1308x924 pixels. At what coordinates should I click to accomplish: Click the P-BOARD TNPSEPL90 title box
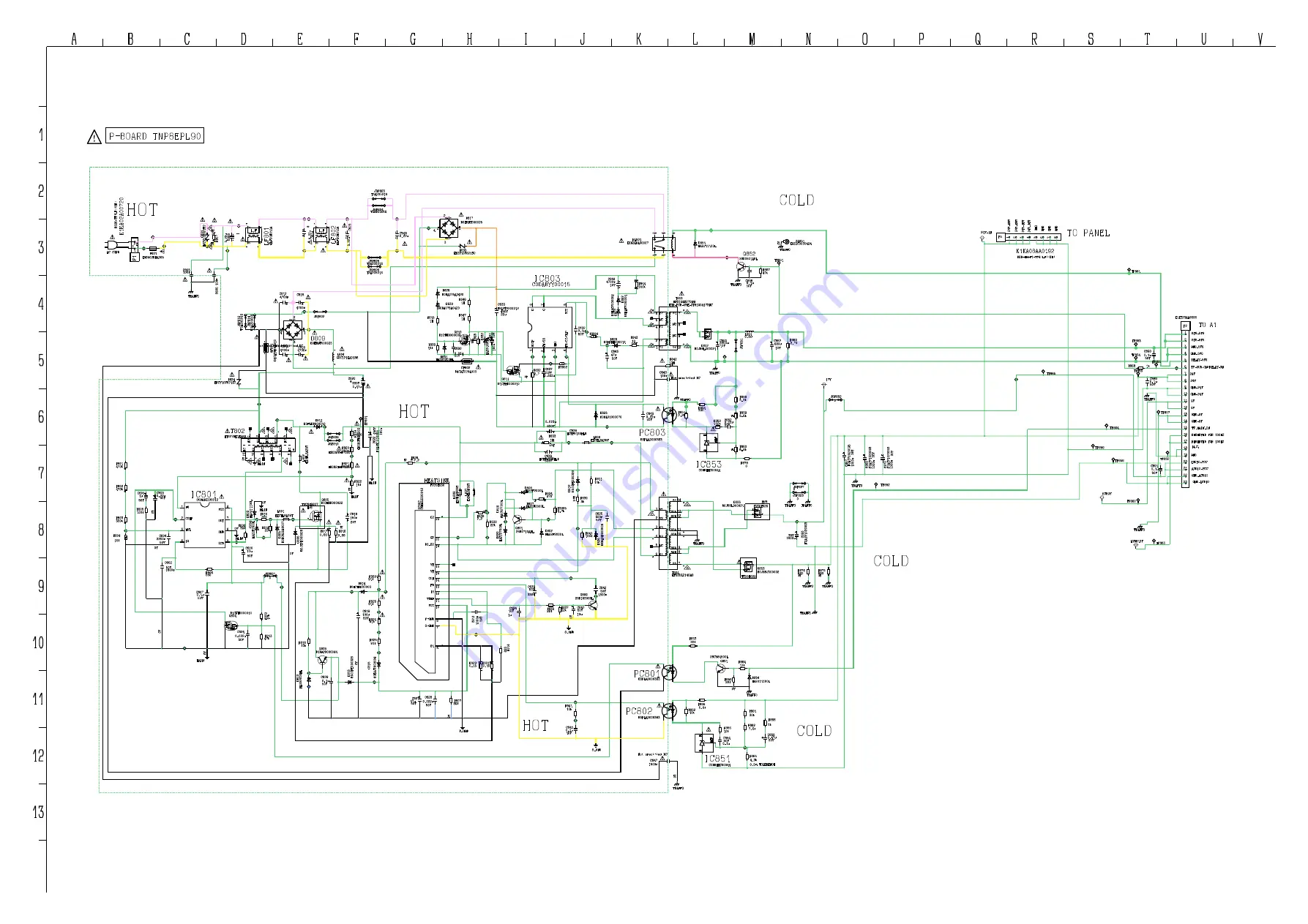[154, 136]
